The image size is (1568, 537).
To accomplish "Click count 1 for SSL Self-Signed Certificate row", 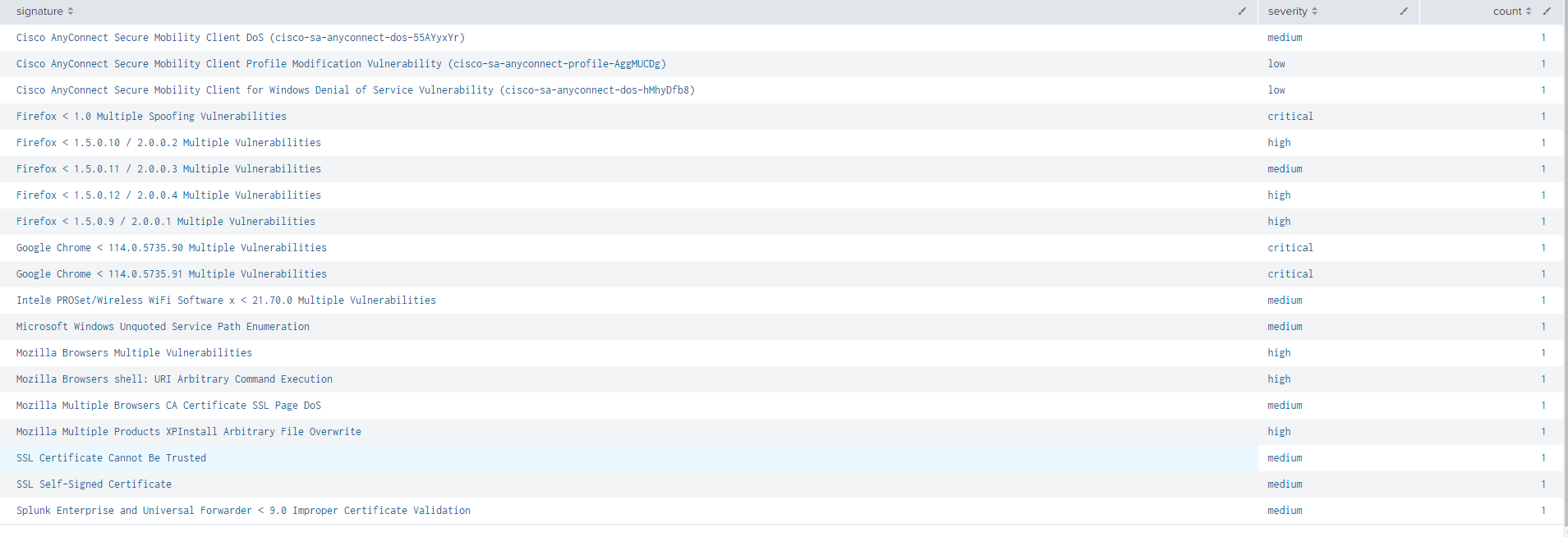I will coord(1543,484).
